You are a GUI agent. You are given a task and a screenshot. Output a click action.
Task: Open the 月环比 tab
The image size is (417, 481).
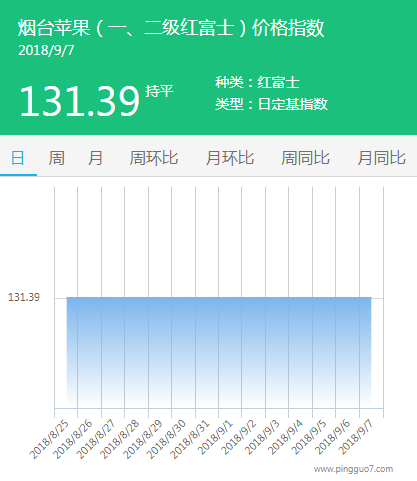click(230, 158)
